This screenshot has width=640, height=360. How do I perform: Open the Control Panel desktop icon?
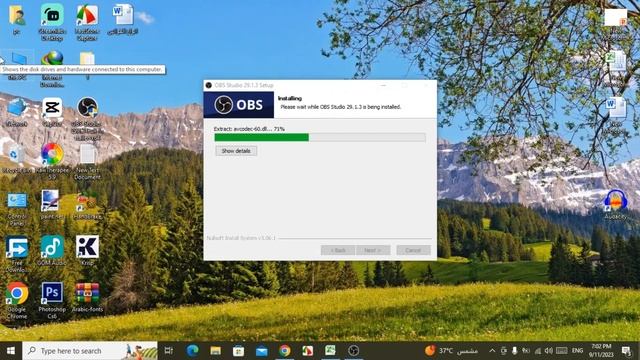point(17,208)
